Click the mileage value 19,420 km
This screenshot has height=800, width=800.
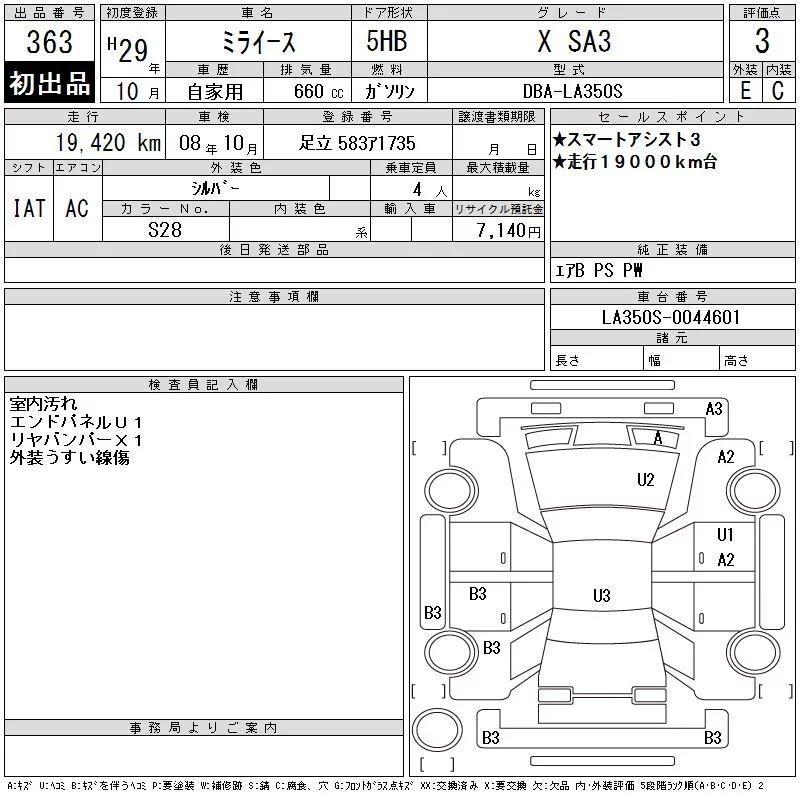click(x=108, y=143)
